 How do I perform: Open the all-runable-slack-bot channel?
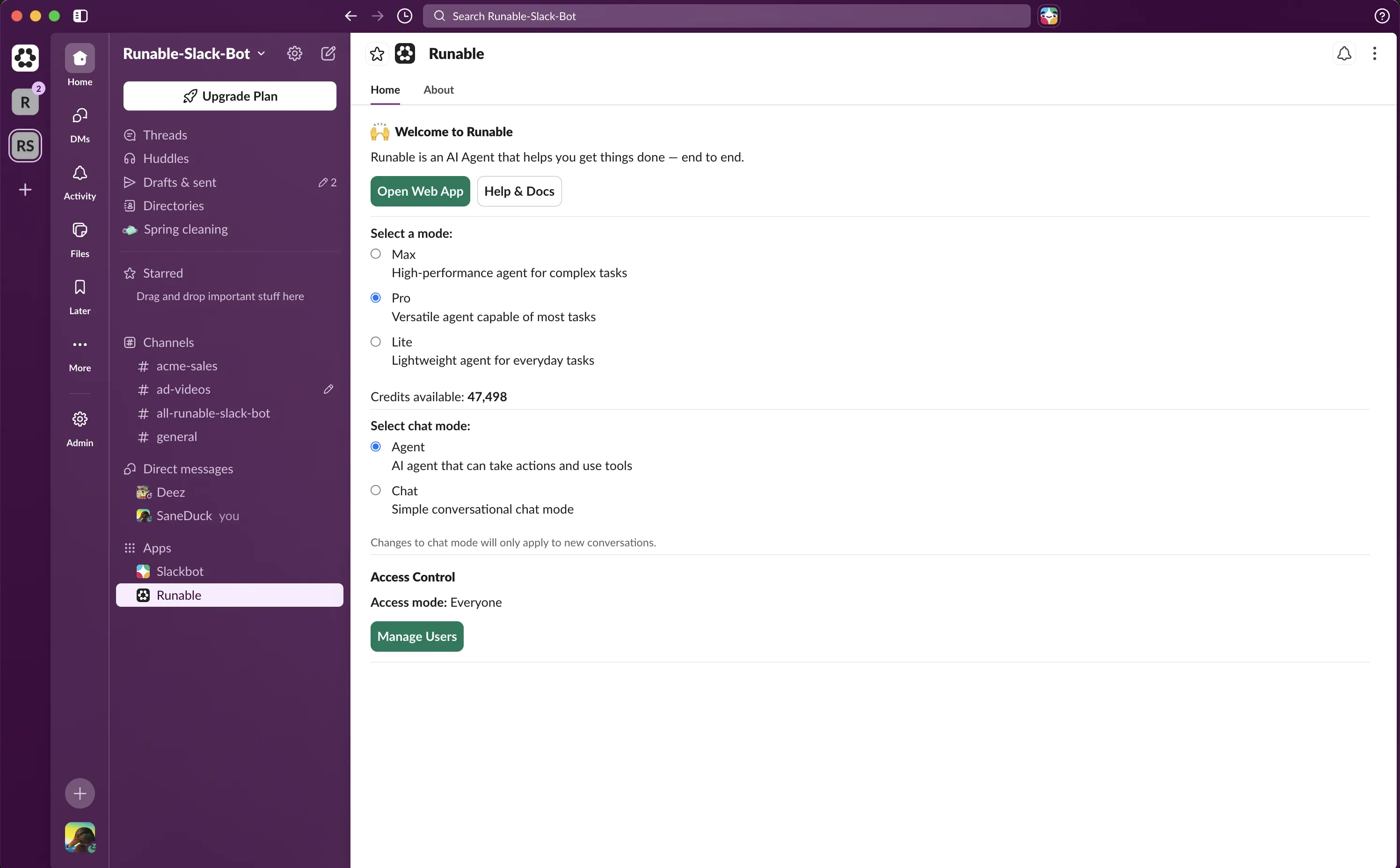pyautogui.click(x=229, y=413)
